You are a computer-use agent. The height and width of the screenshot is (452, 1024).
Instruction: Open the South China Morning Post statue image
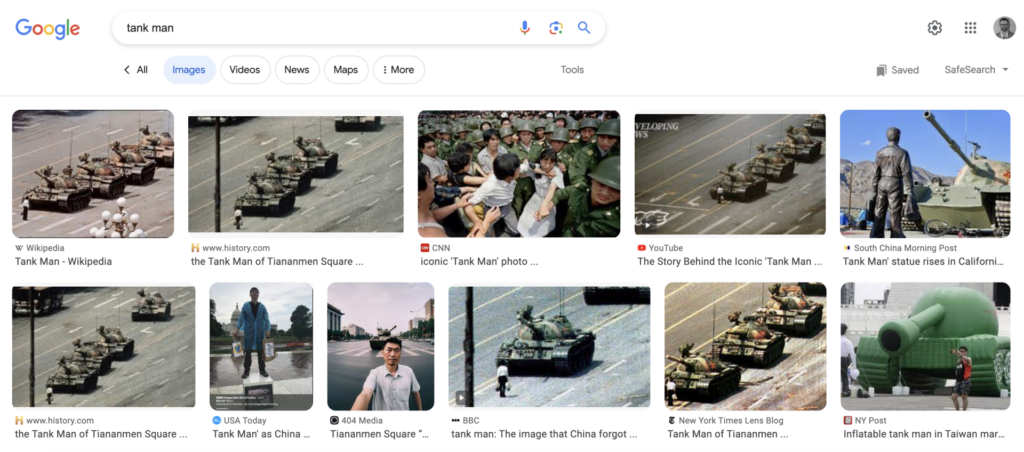click(x=924, y=173)
